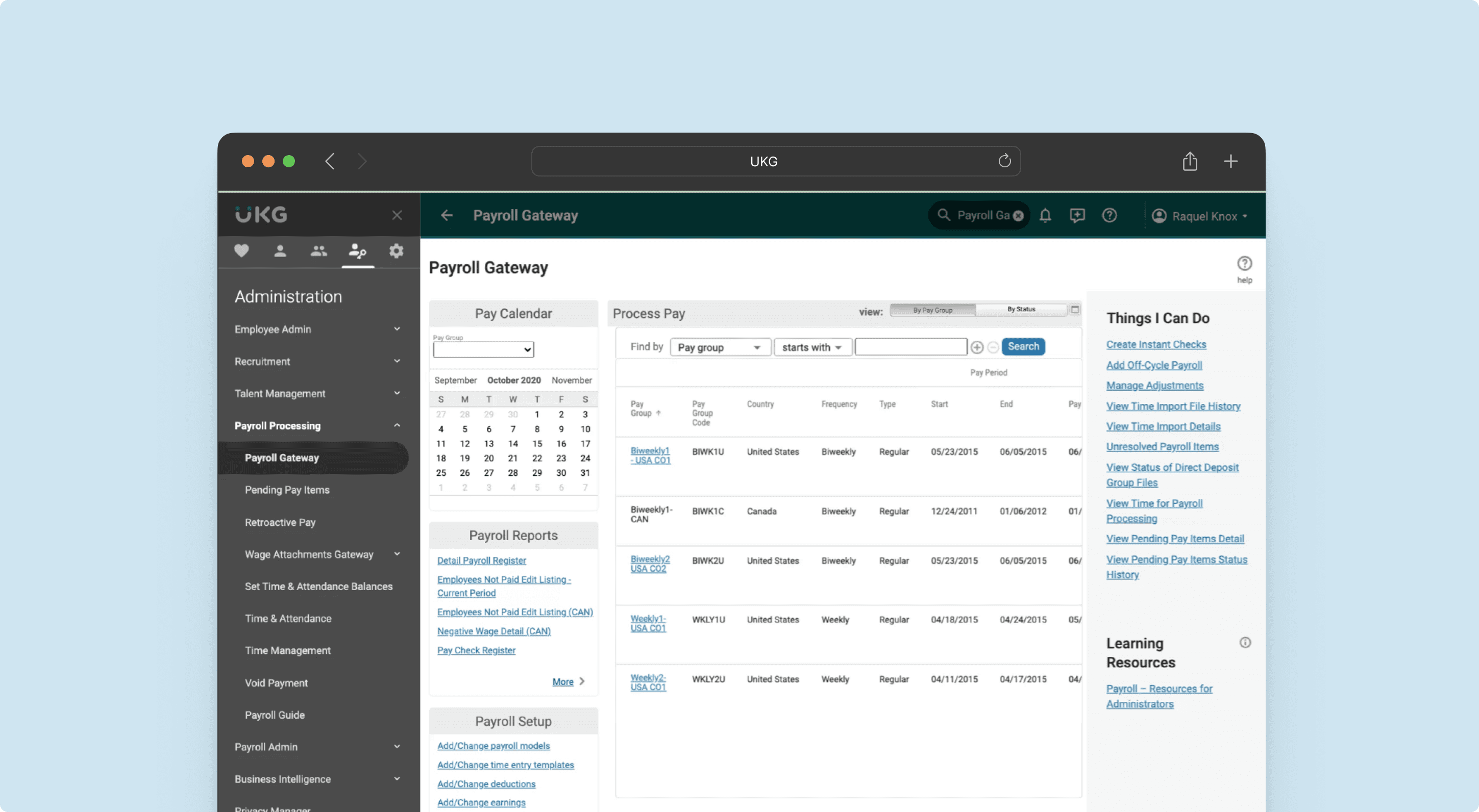The image size is (1479, 812).
Task: Select Payroll Gateway in sidebar
Action: (313, 458)
